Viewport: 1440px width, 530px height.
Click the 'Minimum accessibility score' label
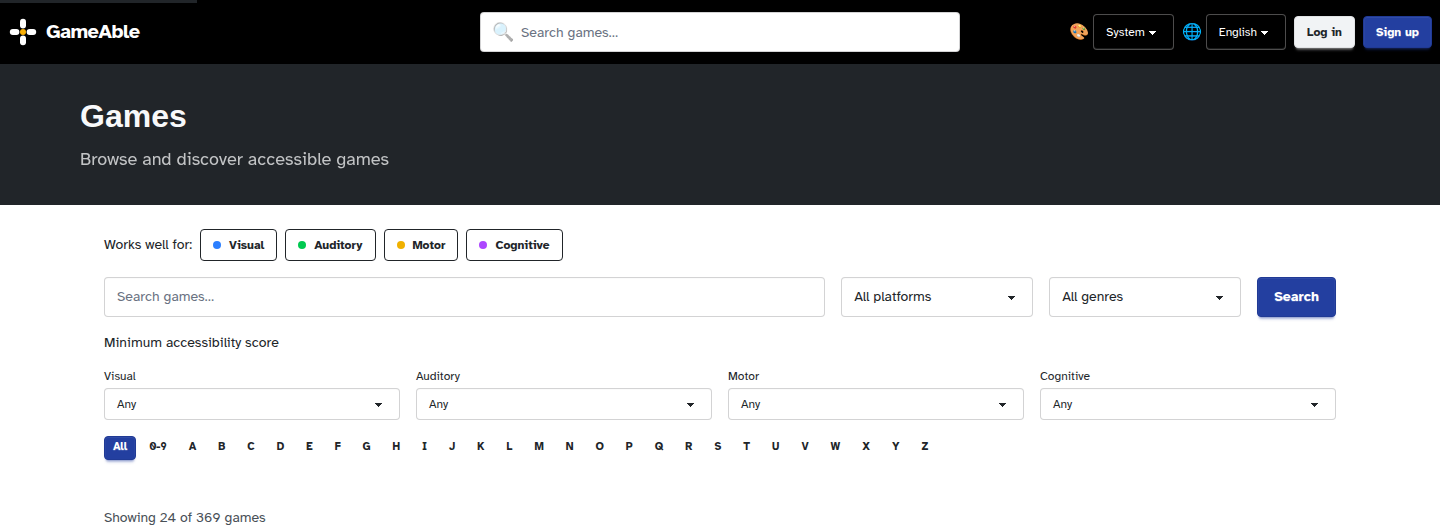click(x=191, y=343)
